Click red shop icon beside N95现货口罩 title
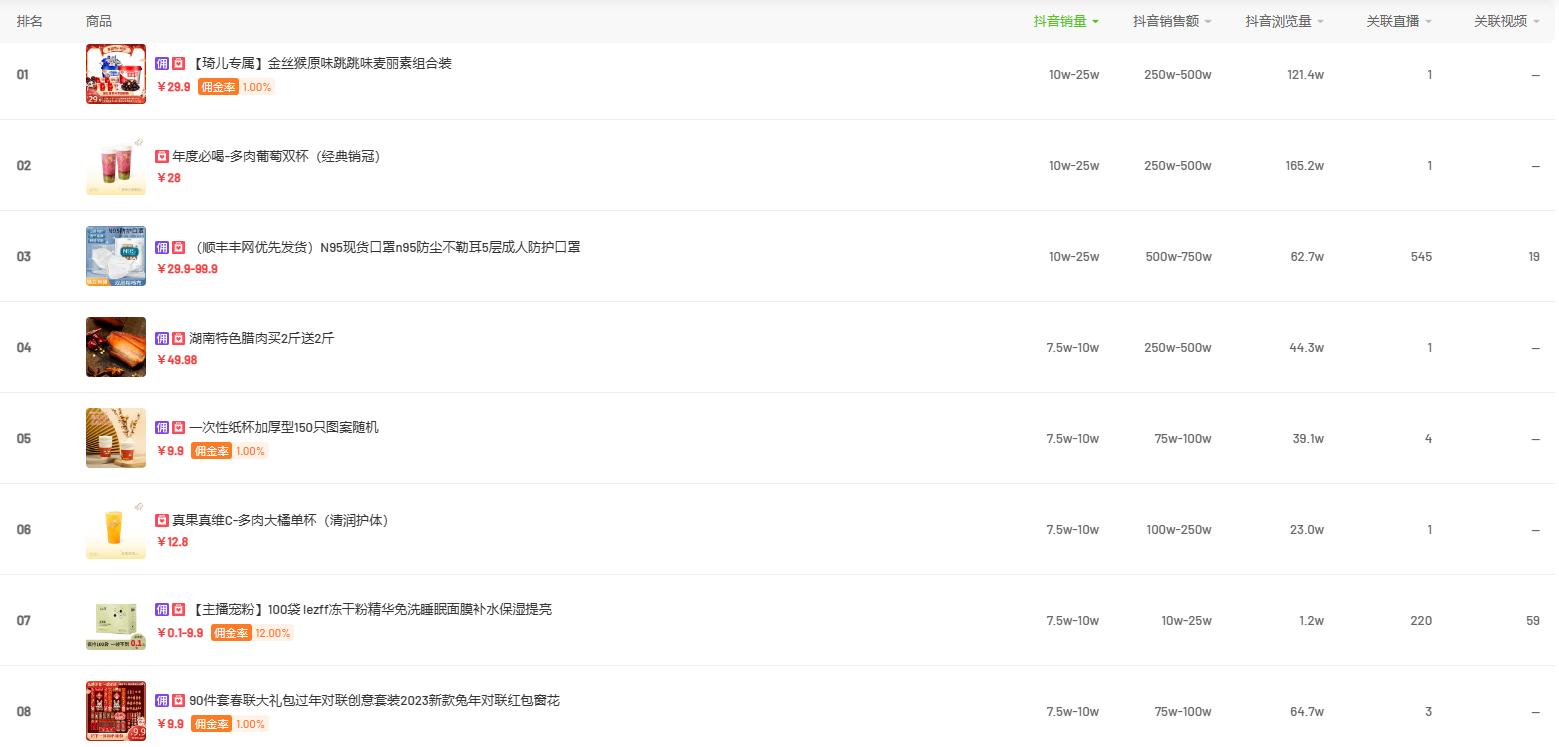This screenshot has width=1559, height=747. (x=178, y=247)
